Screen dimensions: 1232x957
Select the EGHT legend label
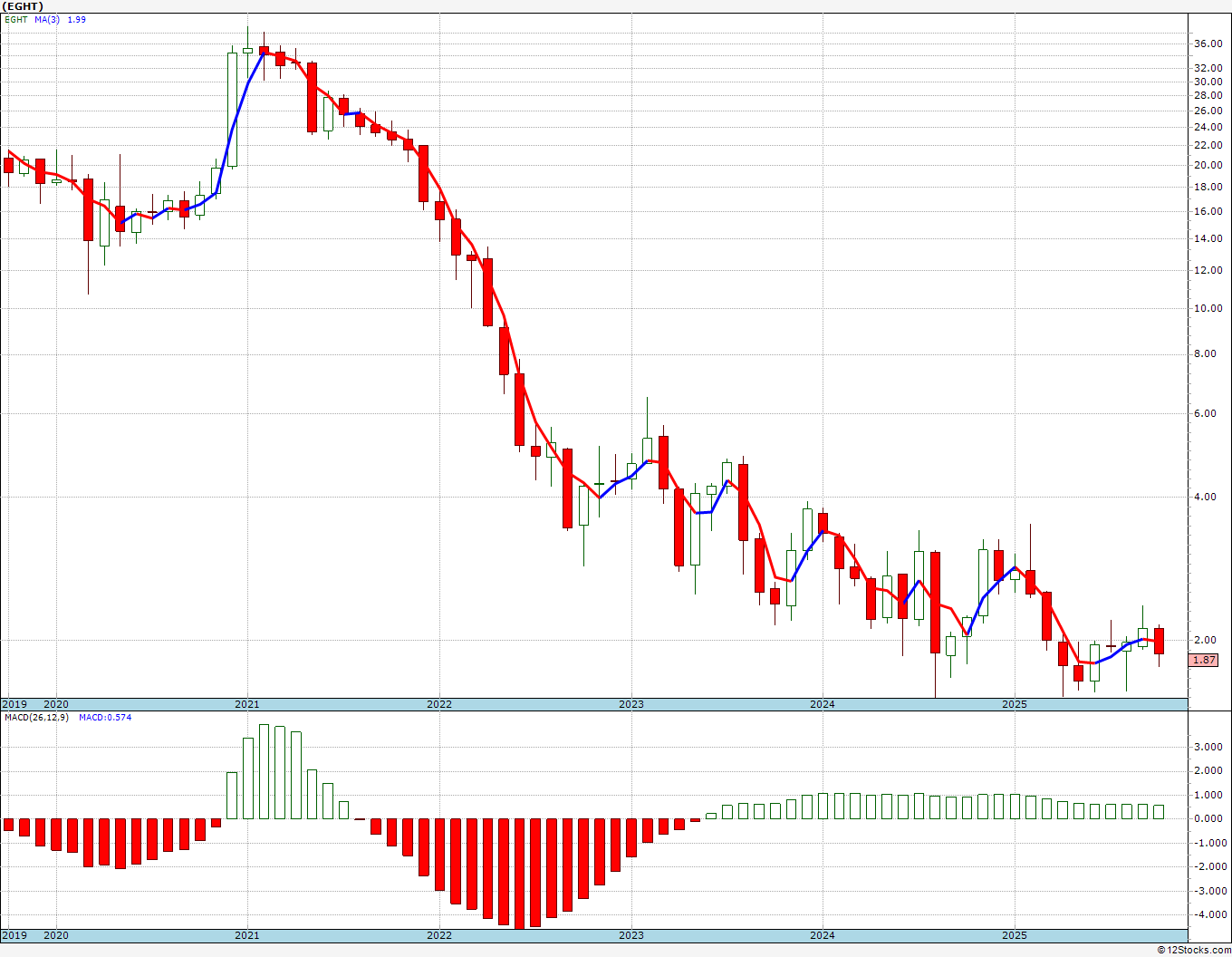[x=16, y=19]
